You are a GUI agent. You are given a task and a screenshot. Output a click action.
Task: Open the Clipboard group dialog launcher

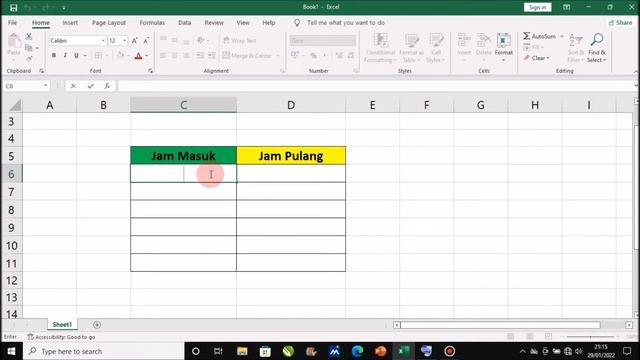[41, 71]
